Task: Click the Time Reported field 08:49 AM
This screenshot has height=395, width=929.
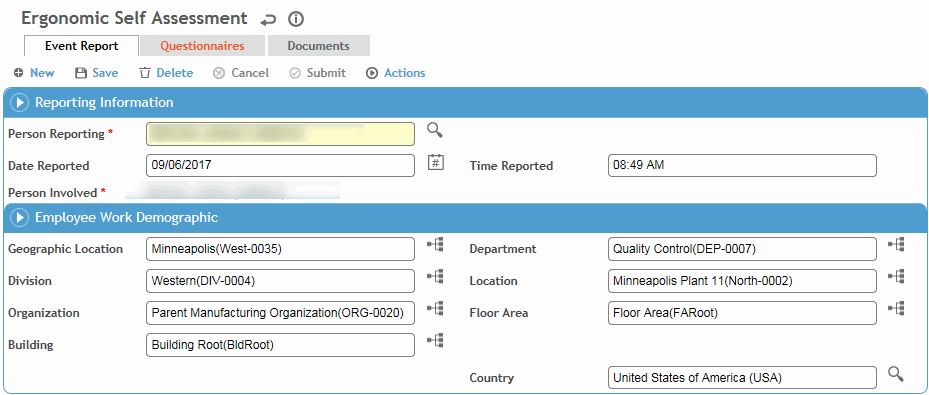Action: pos(742,165)
